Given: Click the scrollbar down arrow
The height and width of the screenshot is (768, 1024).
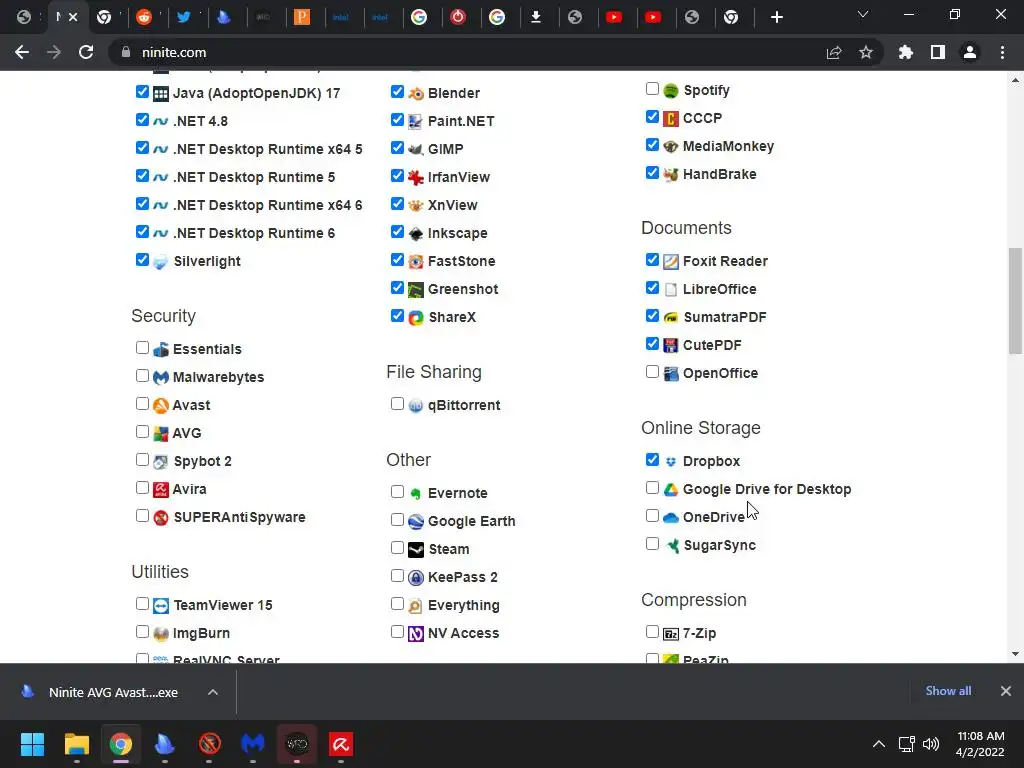Looking at the screenshot, I should tap(1015, 654).
